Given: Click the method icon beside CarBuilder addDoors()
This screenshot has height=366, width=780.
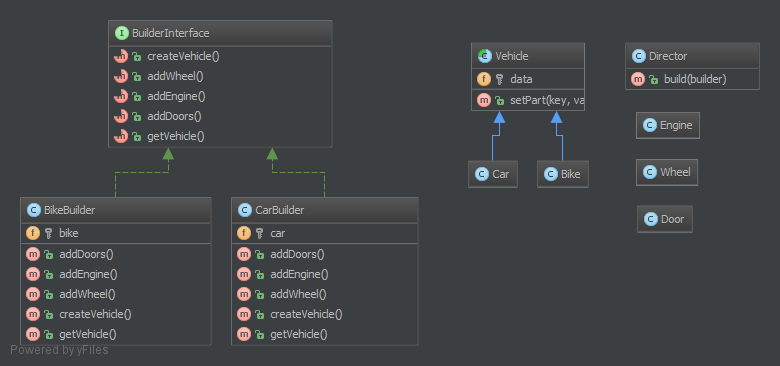Looking at the screenshot, I should coord(244,254).
